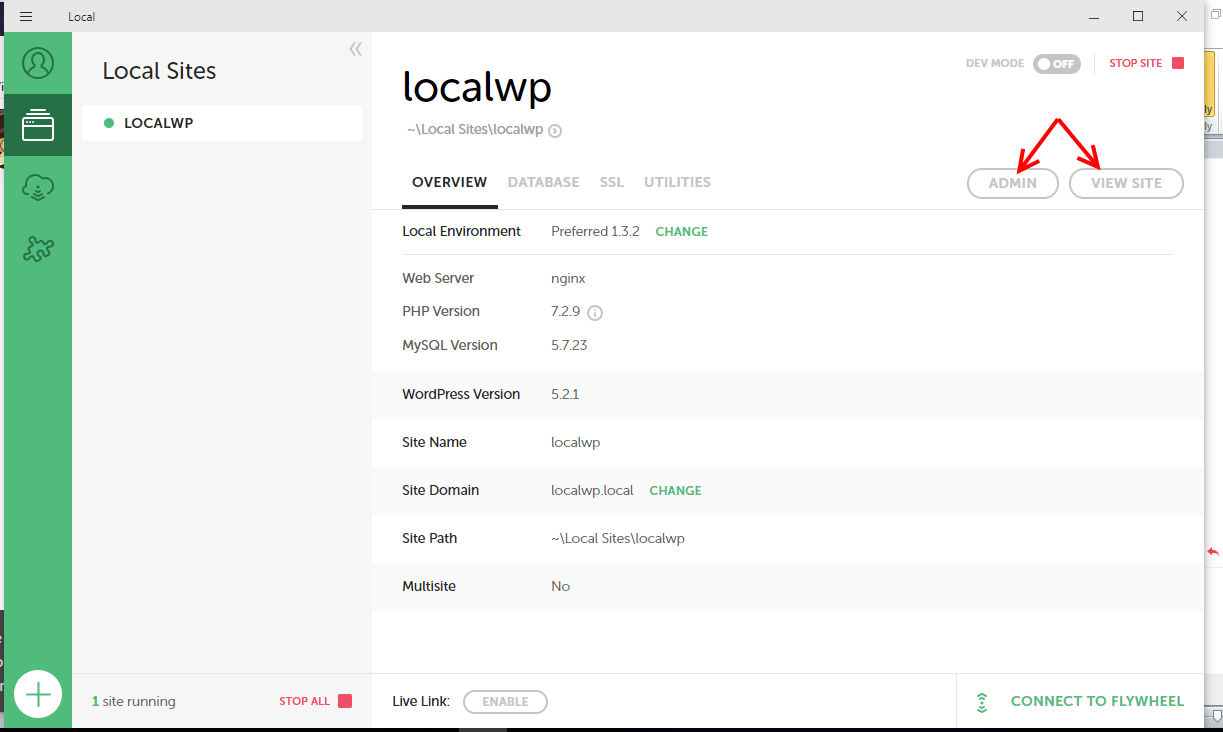Select the Local Sites icon in sidebar

pos(38,125)
